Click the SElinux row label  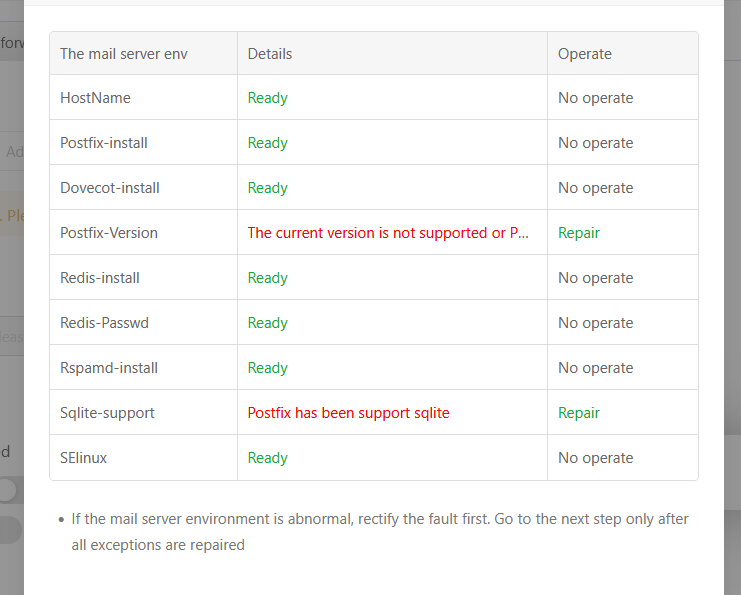(x=83, y=458)
